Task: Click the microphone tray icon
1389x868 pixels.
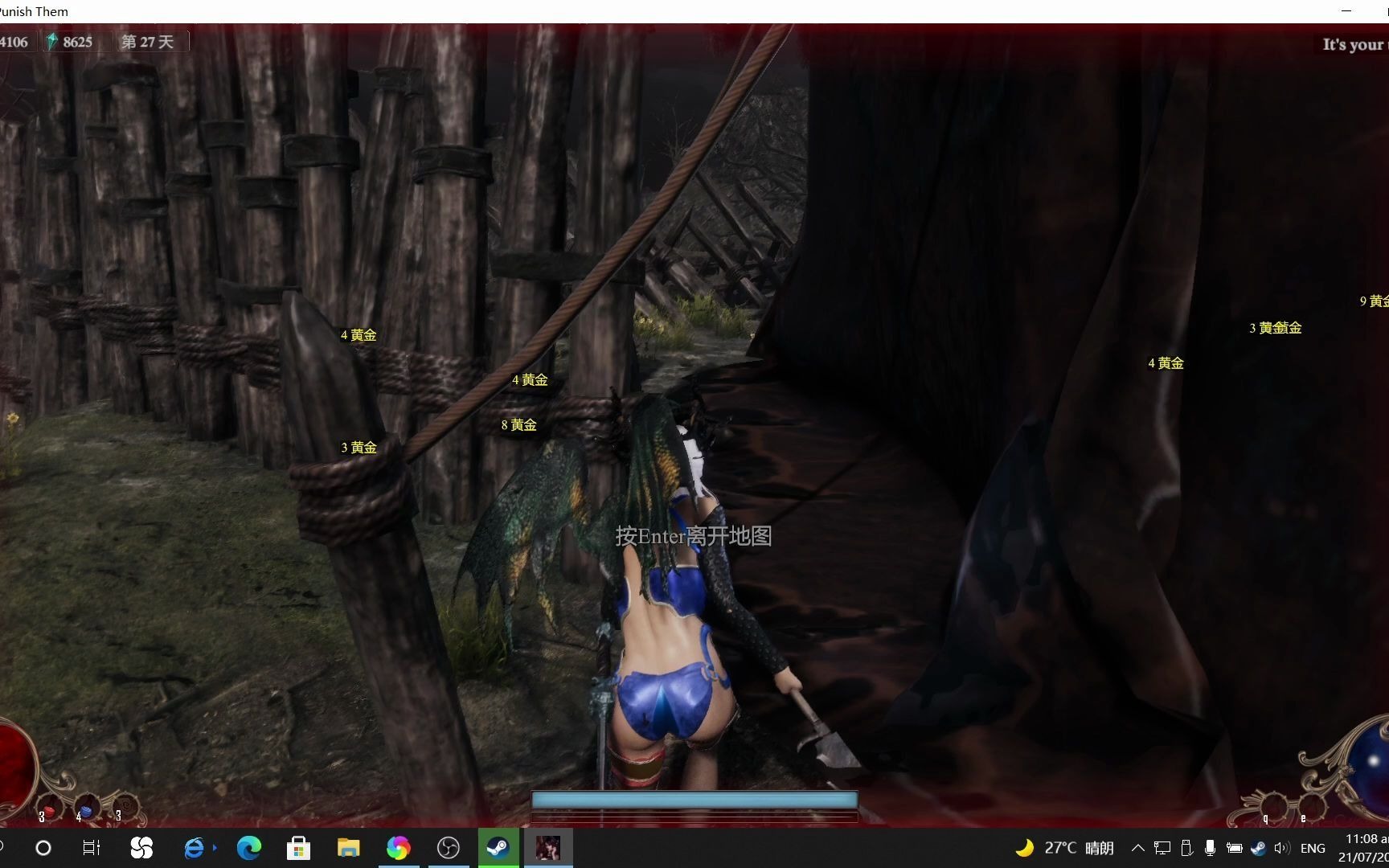Action: coord(1210,848)
